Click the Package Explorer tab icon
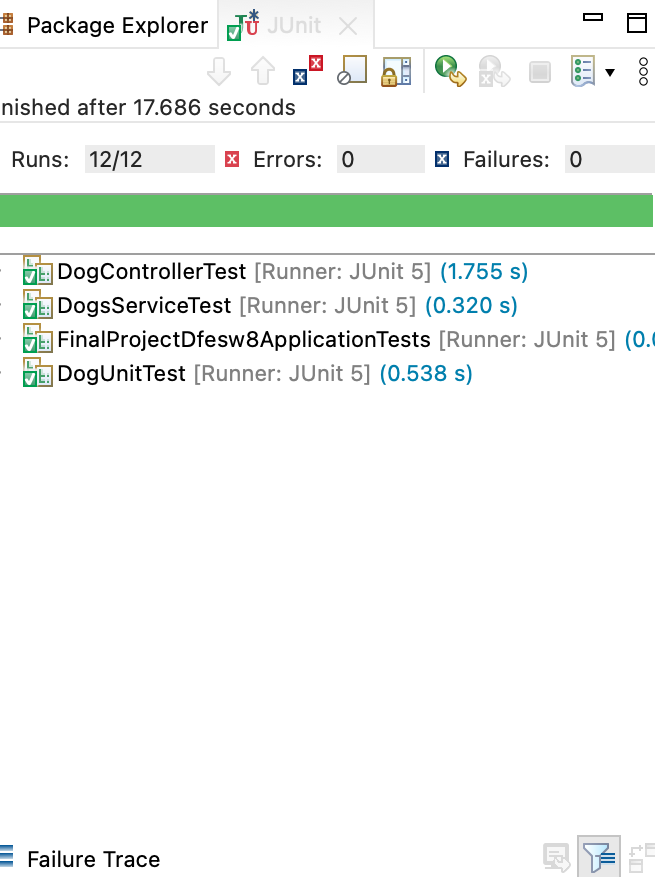Image resolution: width=655 pixels, height=877 pixels. click(x=7, y=25)
